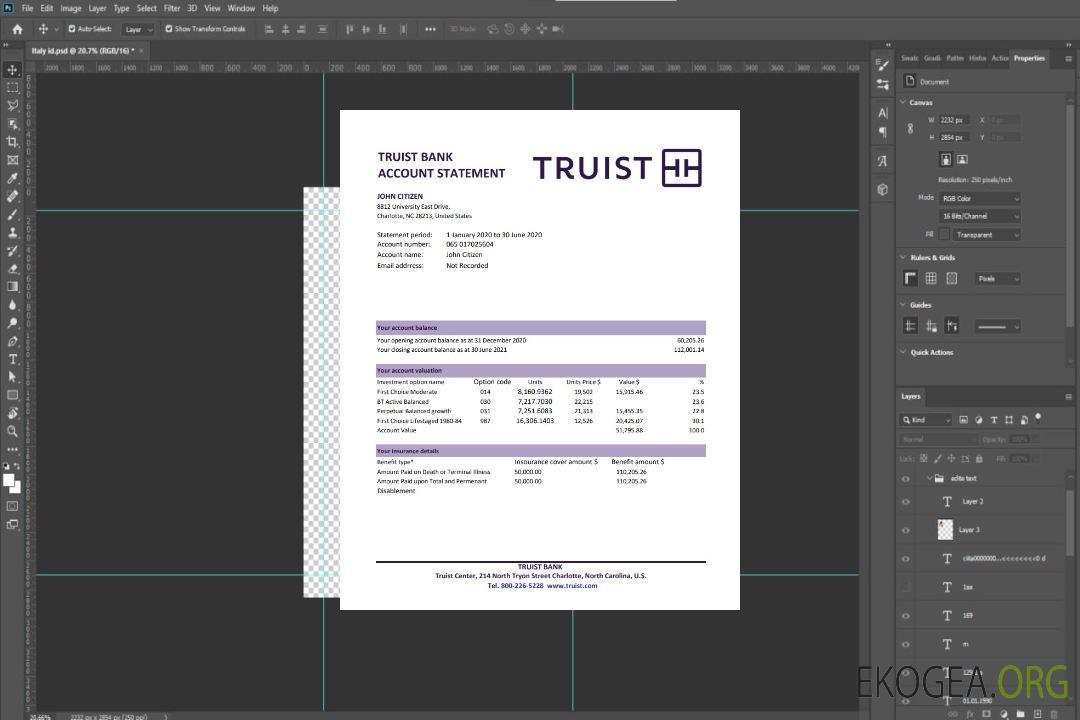The image size is (1080, 720).
Task: Hide the 'm' text layer
Action: click(x=906, y=645)
